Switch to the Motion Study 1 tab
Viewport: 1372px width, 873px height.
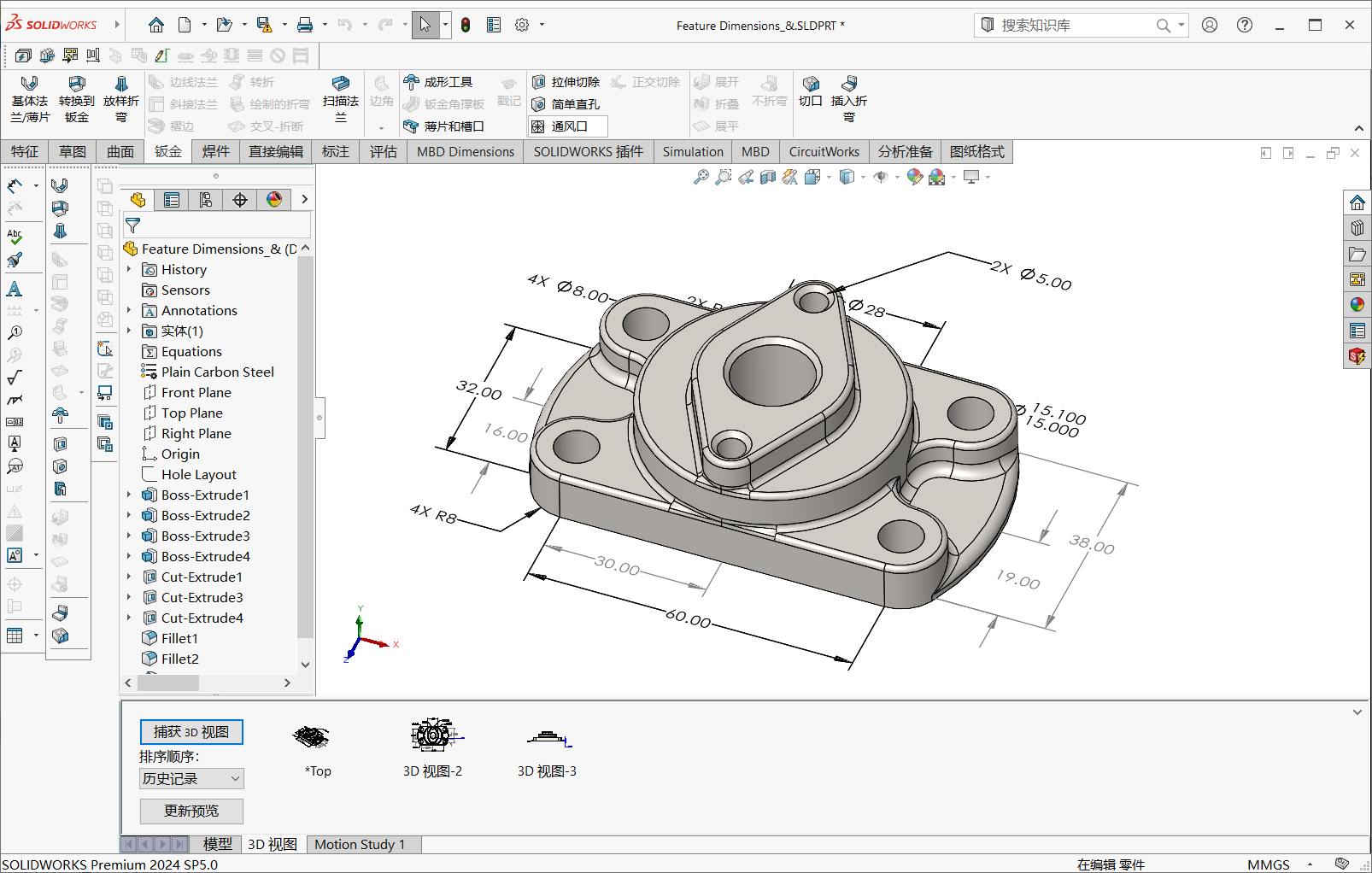click(x=359, y=844)
